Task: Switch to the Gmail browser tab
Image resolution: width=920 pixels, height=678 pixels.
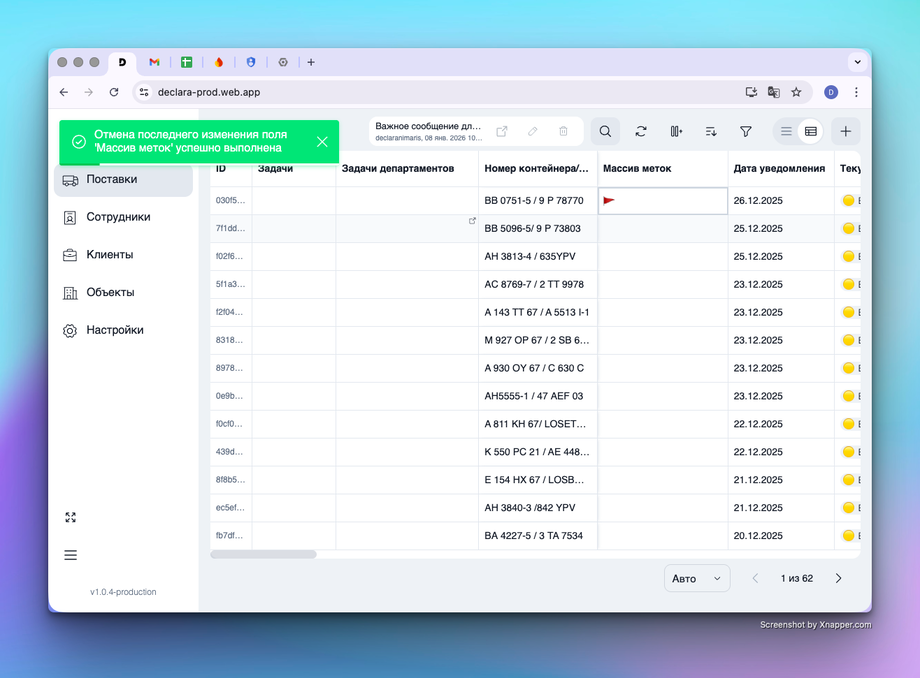Action: tap(154, 62)
